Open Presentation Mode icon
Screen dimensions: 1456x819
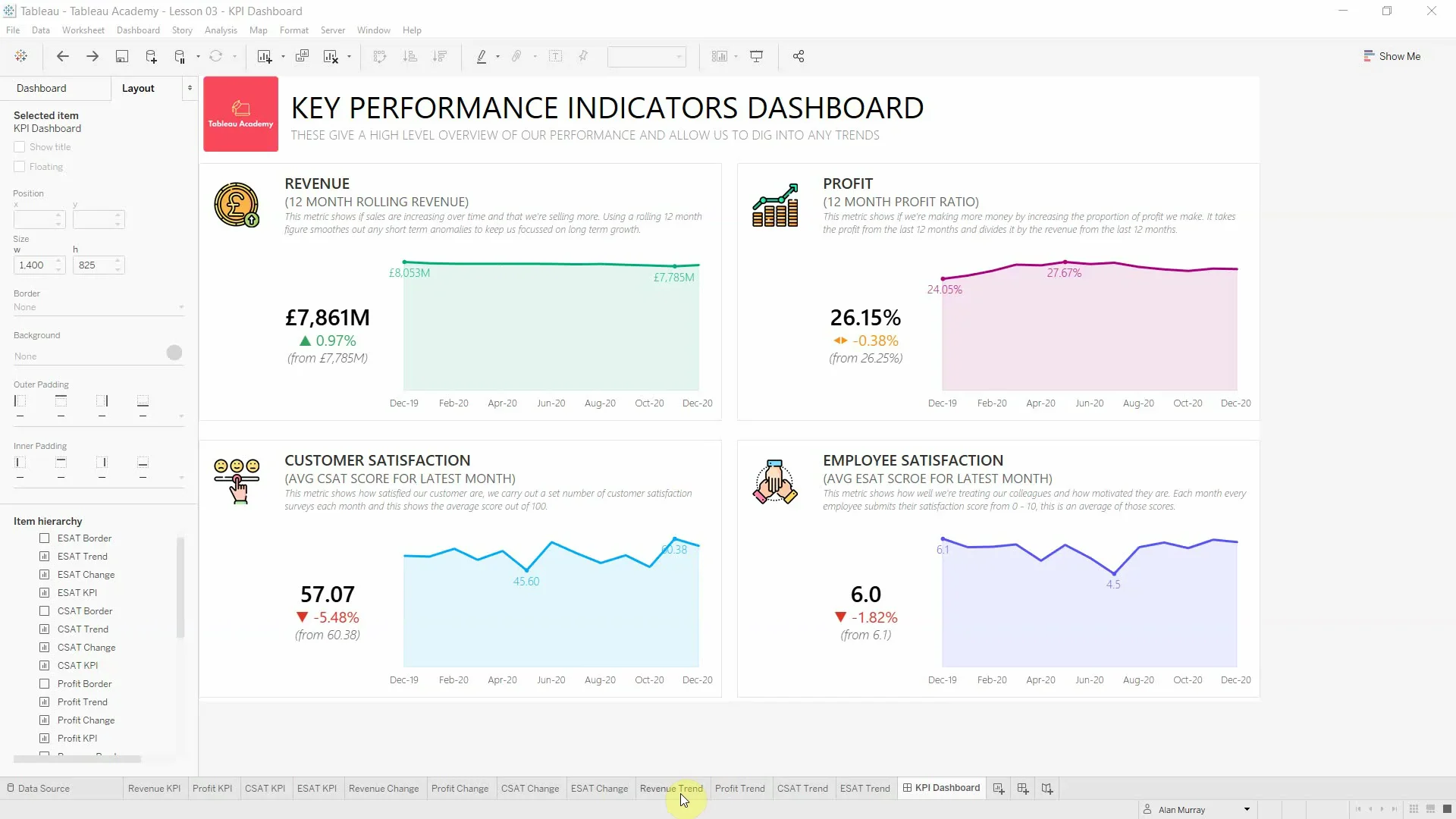coord(756,56)
